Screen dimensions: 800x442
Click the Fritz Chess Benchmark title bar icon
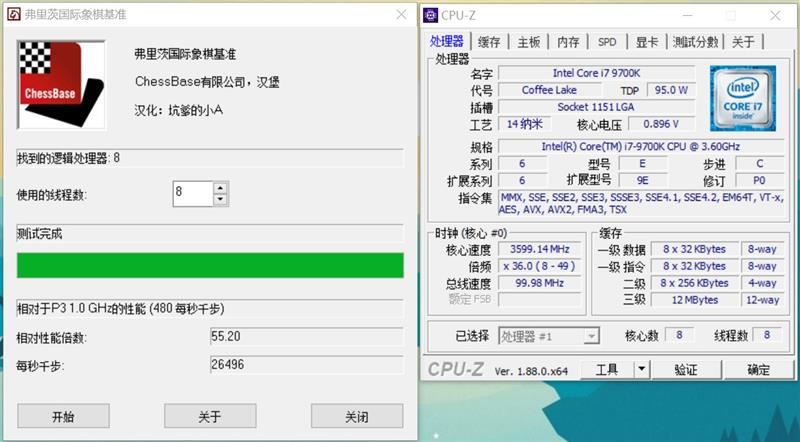(14, 14)
